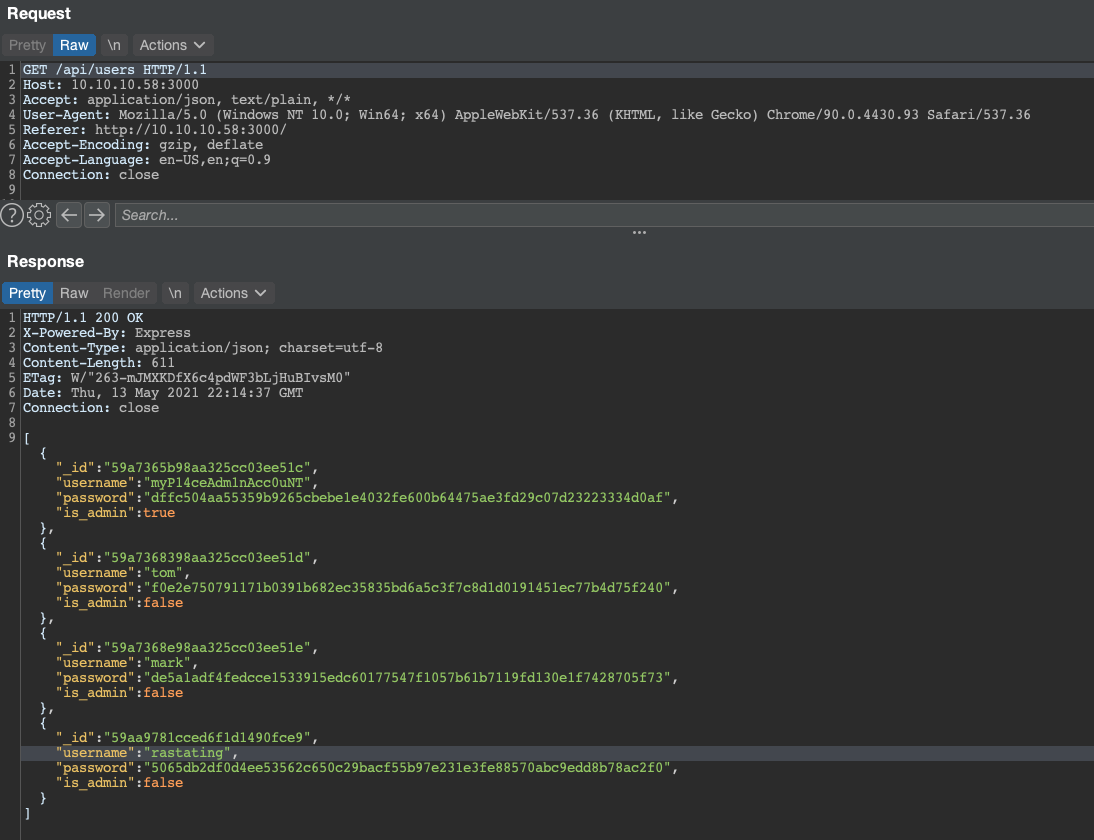This screenshot has height=840, width=1094.
Task: Switch the Response view to Raw
Action: click(x=73, y=292)
